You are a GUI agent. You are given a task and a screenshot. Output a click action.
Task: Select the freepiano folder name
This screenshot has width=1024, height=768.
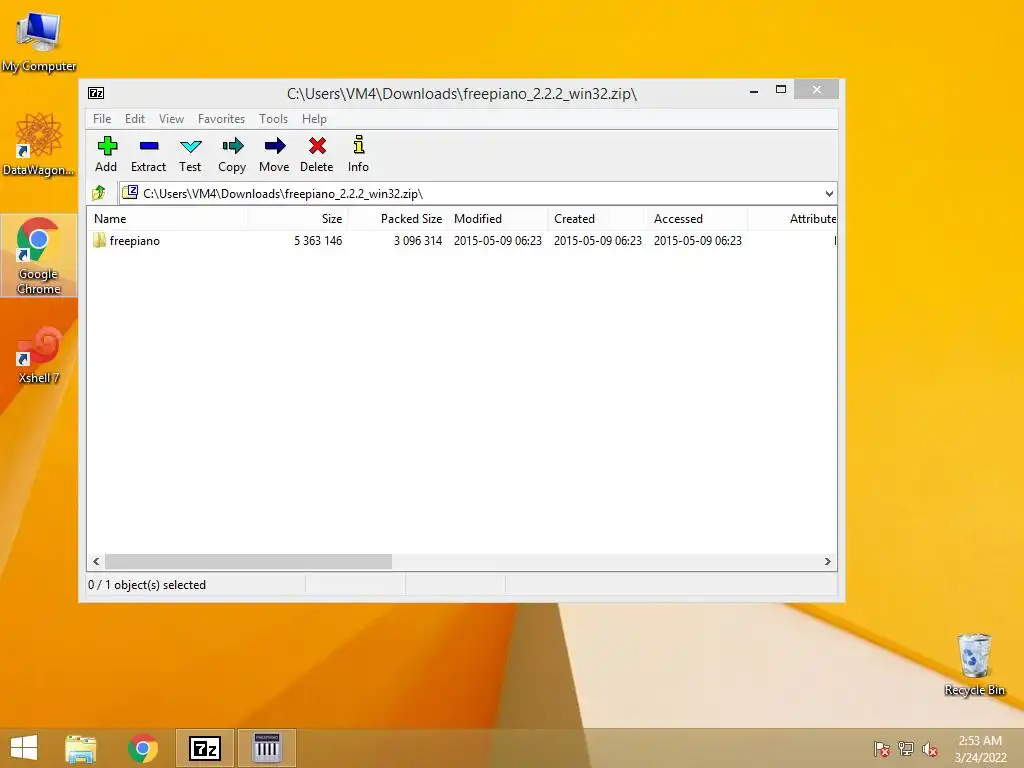(135, 241)
